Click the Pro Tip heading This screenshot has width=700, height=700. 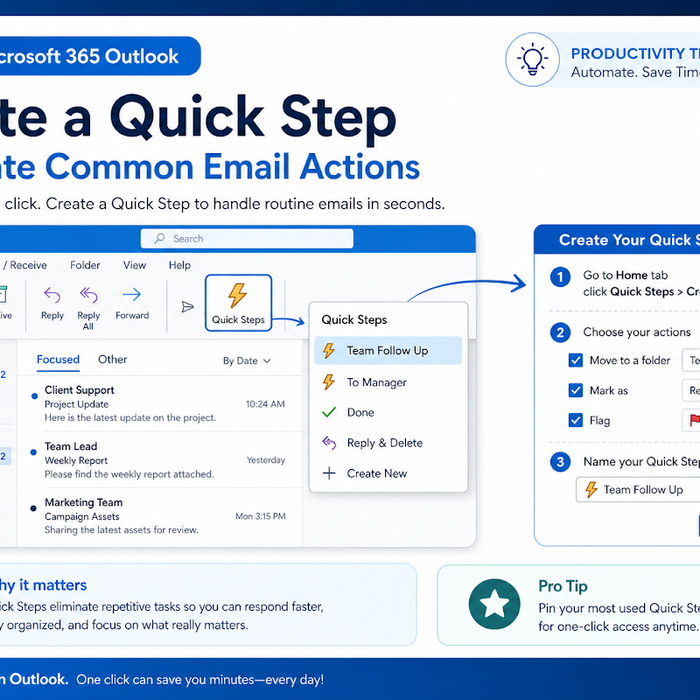(562, 586)
